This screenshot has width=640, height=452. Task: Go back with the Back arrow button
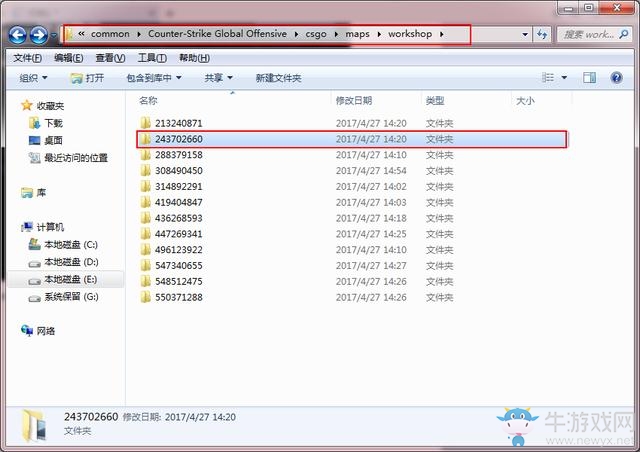[17, 35]
